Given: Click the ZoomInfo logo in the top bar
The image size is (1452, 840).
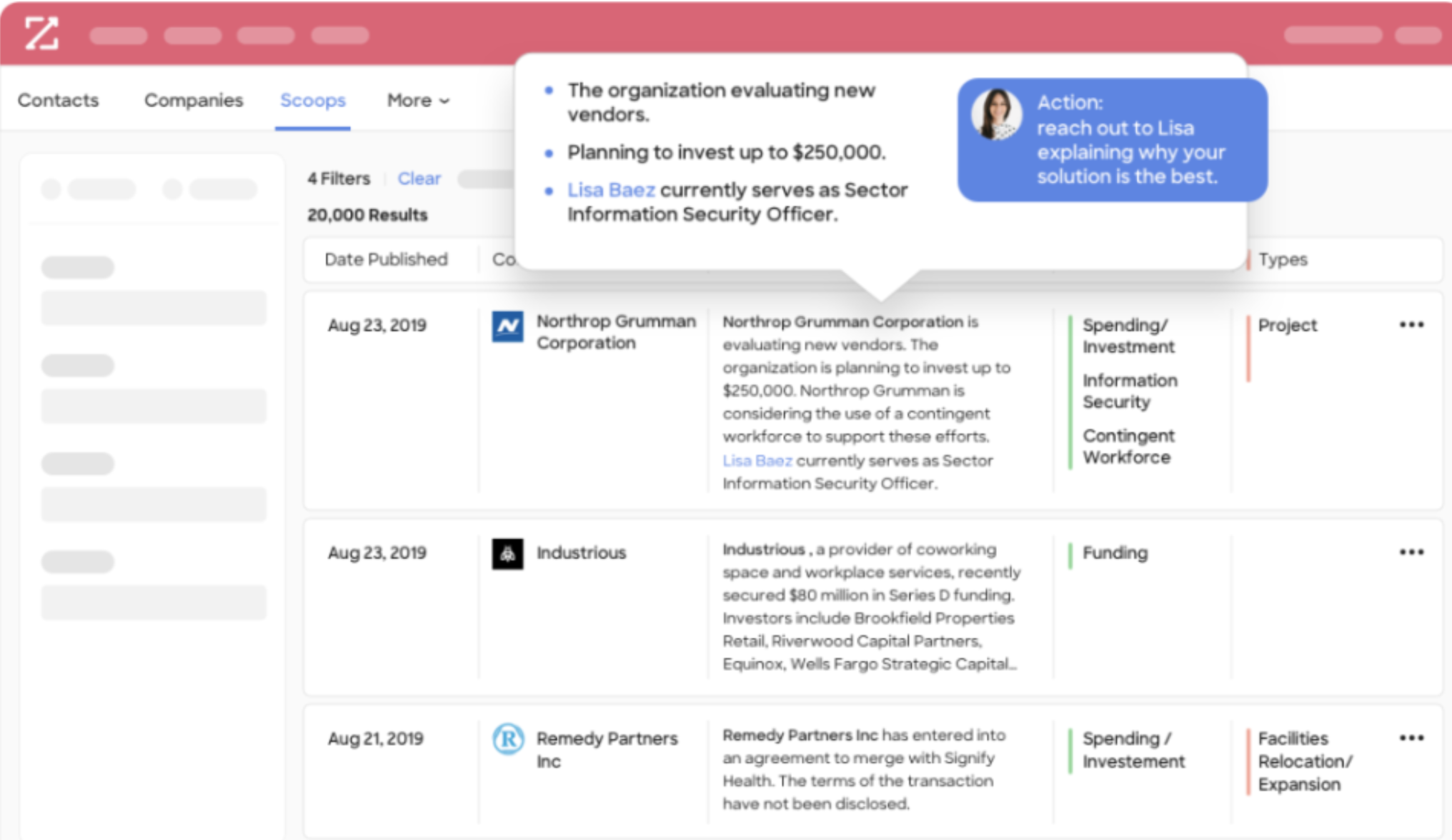Looking at the screenshot, I should point(43,34).
